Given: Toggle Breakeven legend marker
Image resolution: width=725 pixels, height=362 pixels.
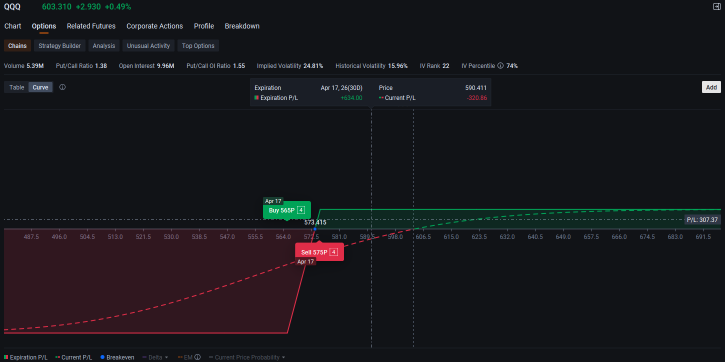Looking at the screenshot, I should pyautogui.click(x=117, y=357).
